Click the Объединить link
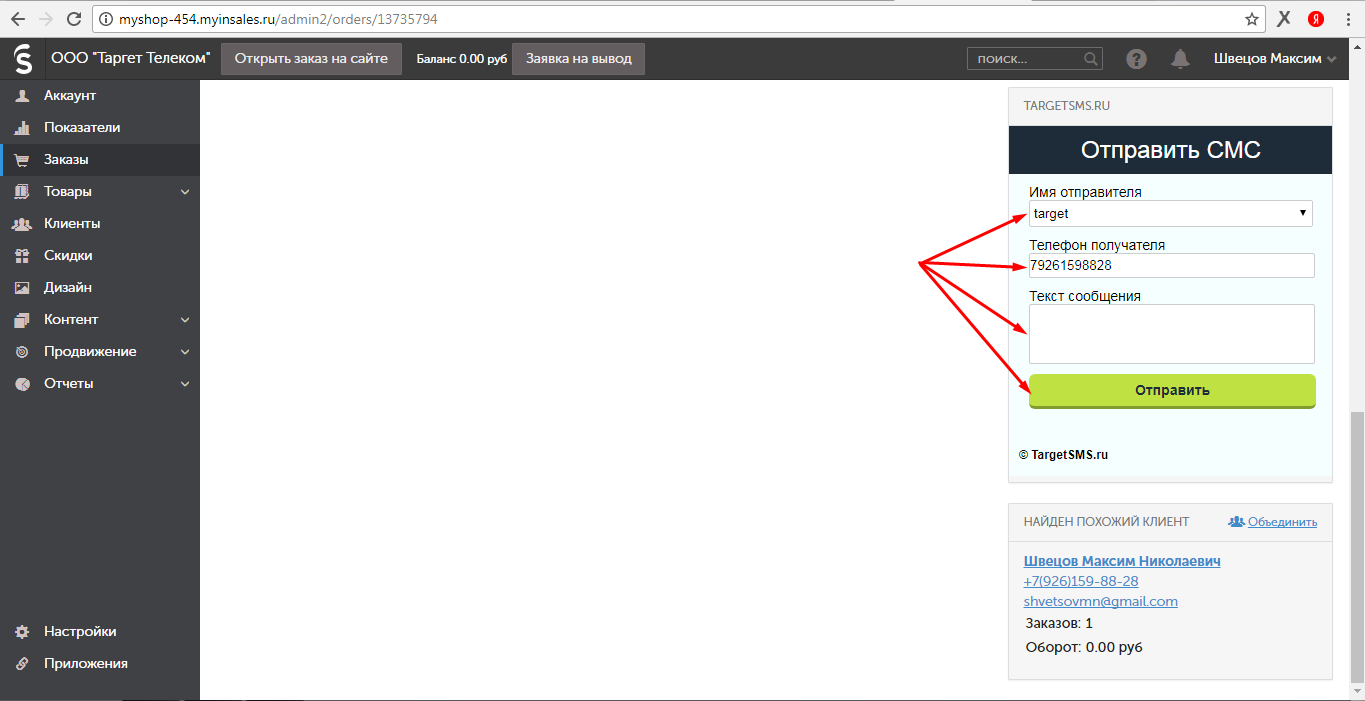Screen dimensions: 1365x701 1282,522
